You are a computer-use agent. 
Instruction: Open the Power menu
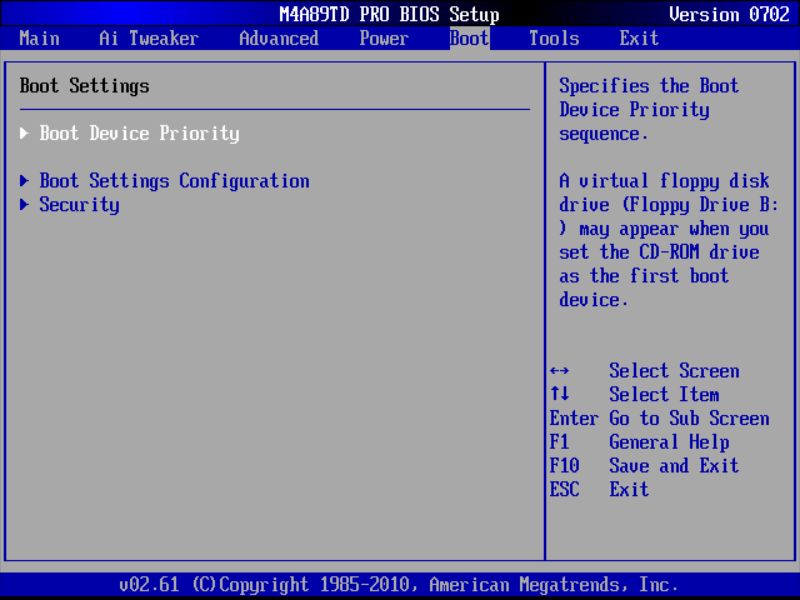tap(384, 38)
